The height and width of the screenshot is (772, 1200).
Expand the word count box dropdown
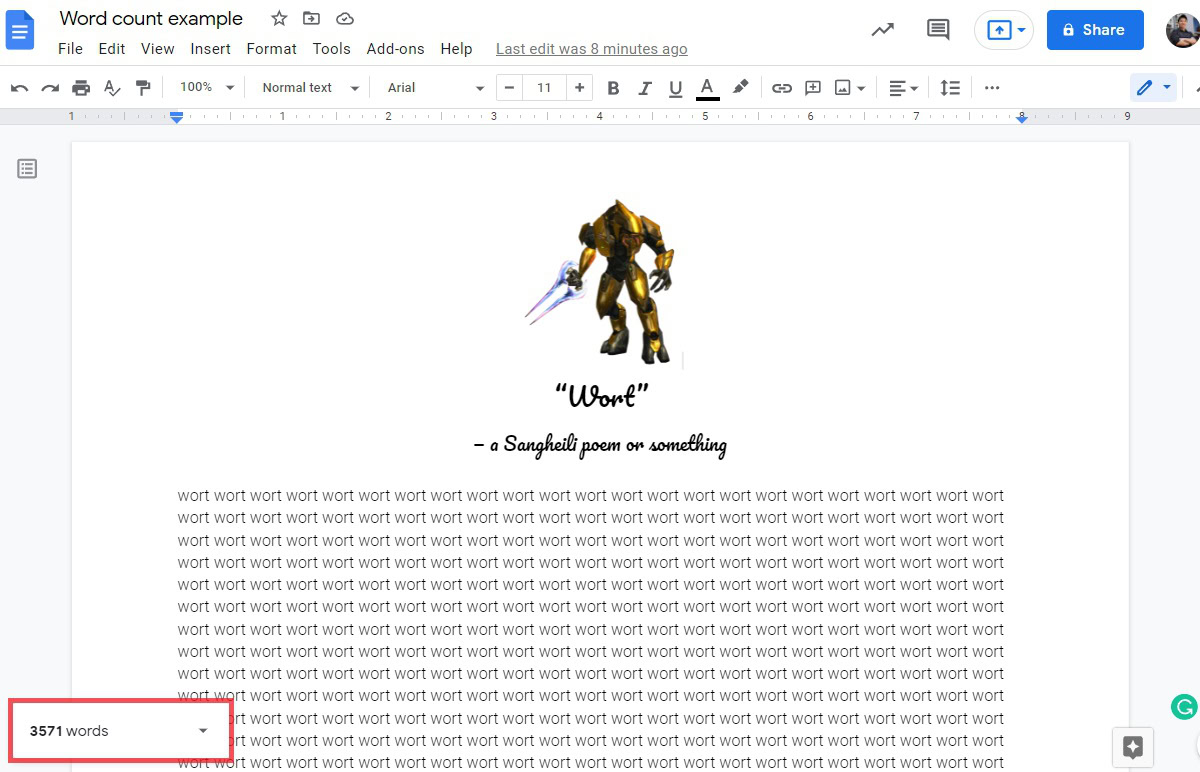coord(203,730)
